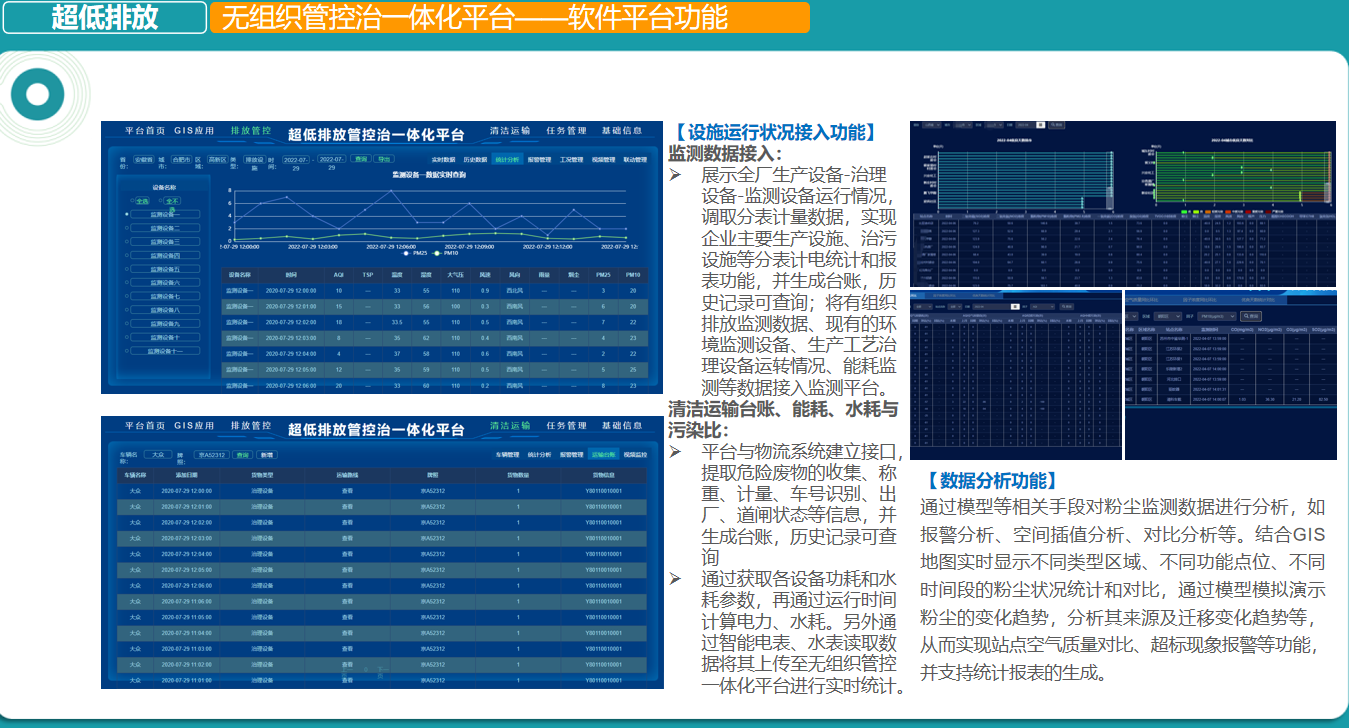Open the 车辆管理 tab in vehicle screenshot
This screenshot has height=728, width=1349.
pos(508,455)
